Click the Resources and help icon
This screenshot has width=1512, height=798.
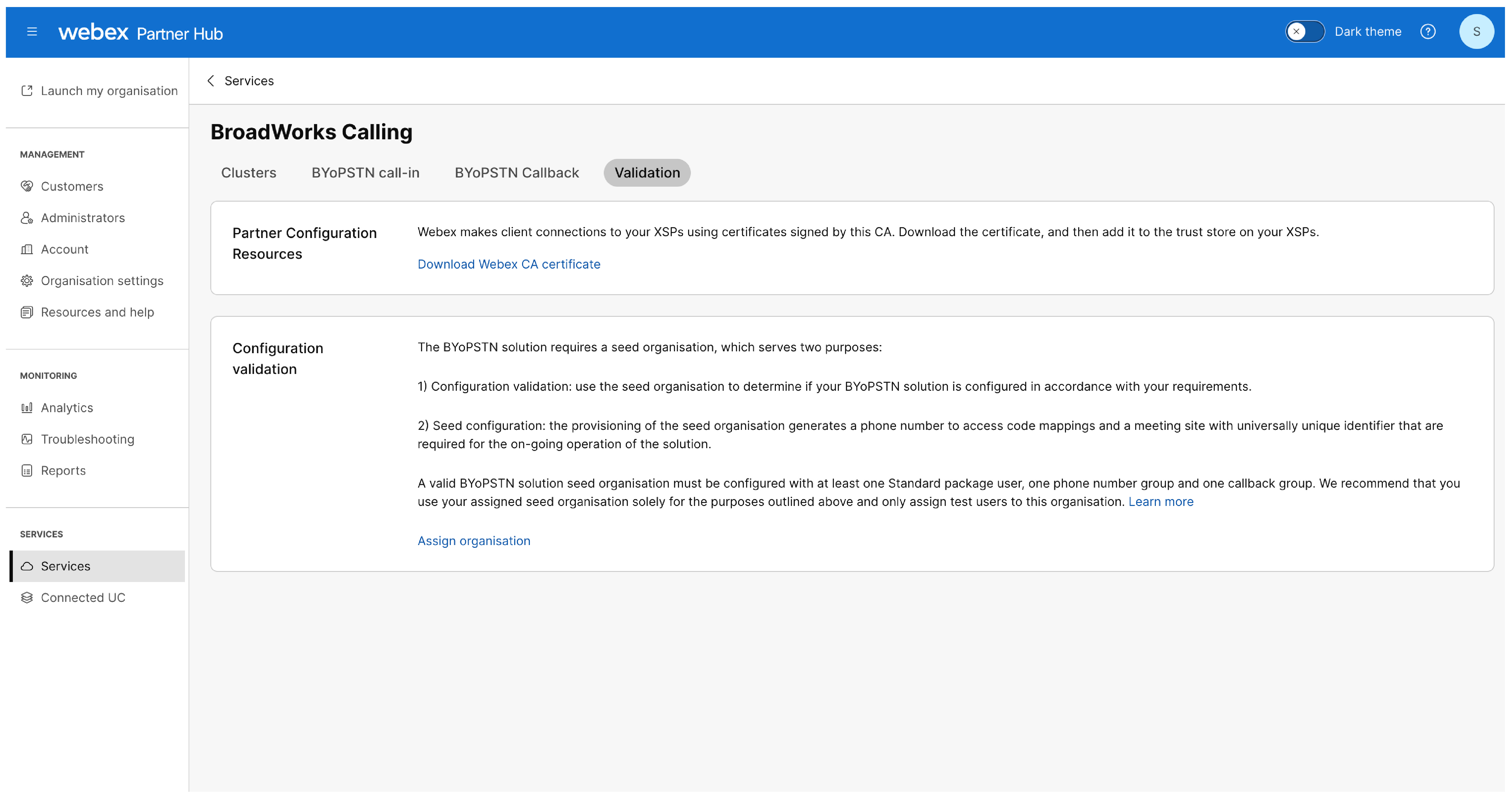pos(27,313)
